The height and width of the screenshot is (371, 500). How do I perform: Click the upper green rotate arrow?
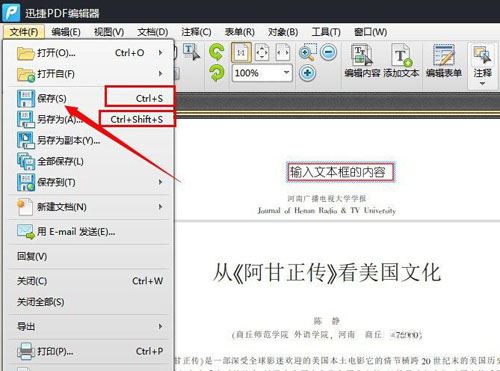point(216,52)
